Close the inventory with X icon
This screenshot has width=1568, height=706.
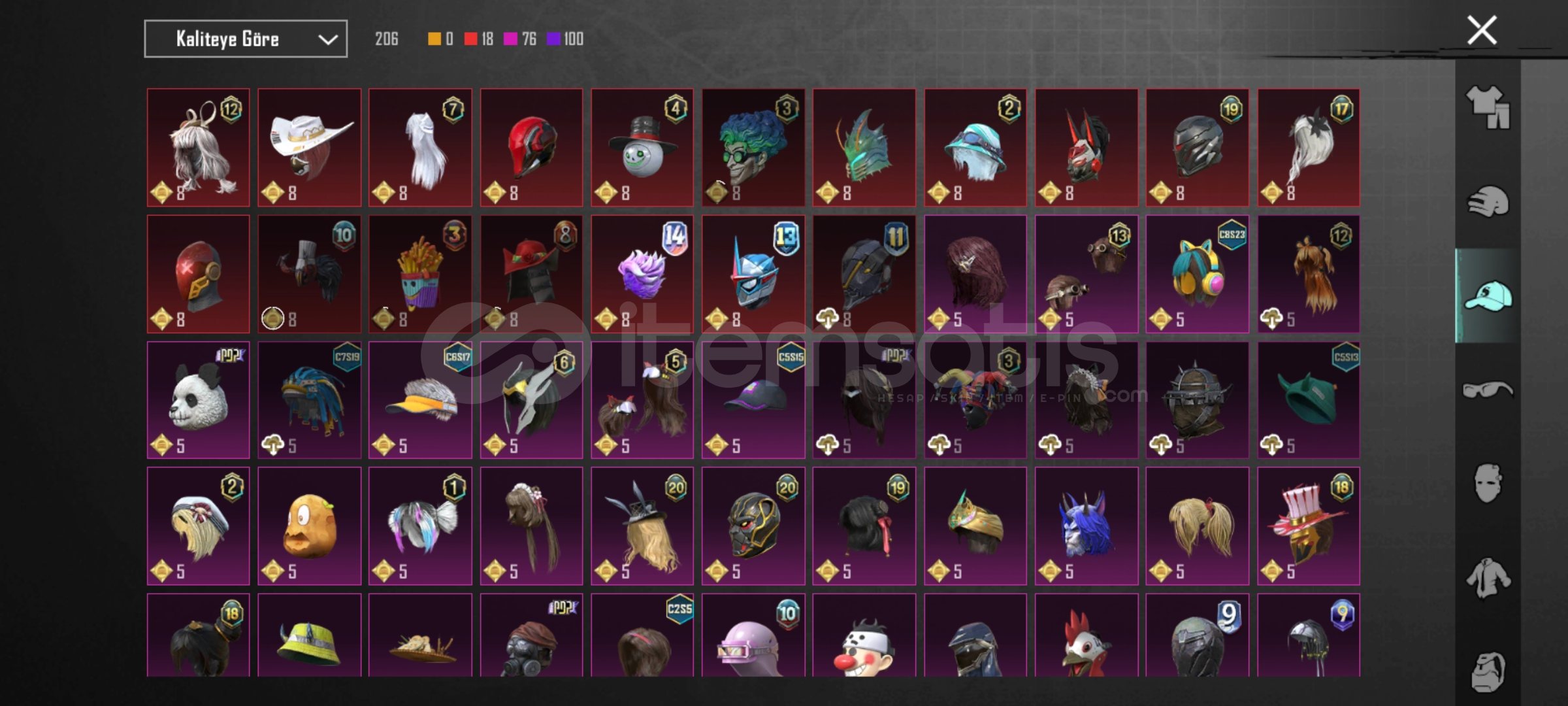(1482, 30)
